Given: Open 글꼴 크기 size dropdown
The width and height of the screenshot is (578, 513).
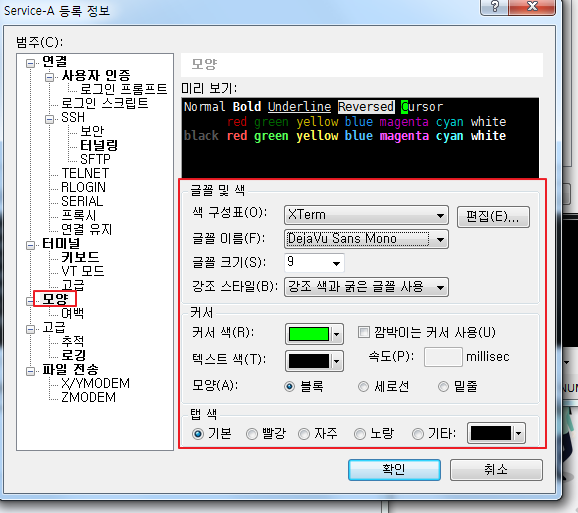Looking at the screenshot, I should tap(314, 263).
